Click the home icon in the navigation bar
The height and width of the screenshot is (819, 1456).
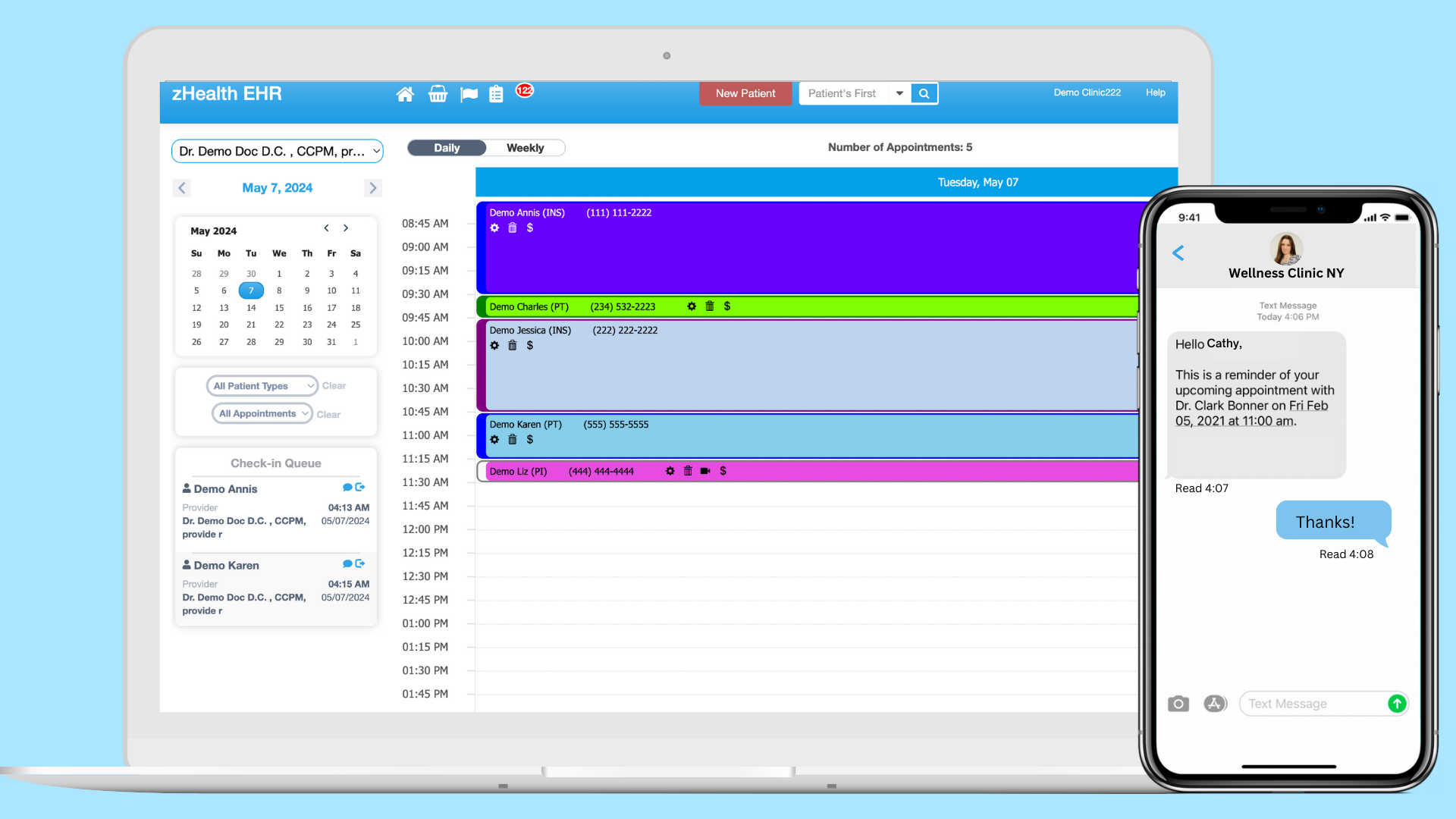point(406,93)
